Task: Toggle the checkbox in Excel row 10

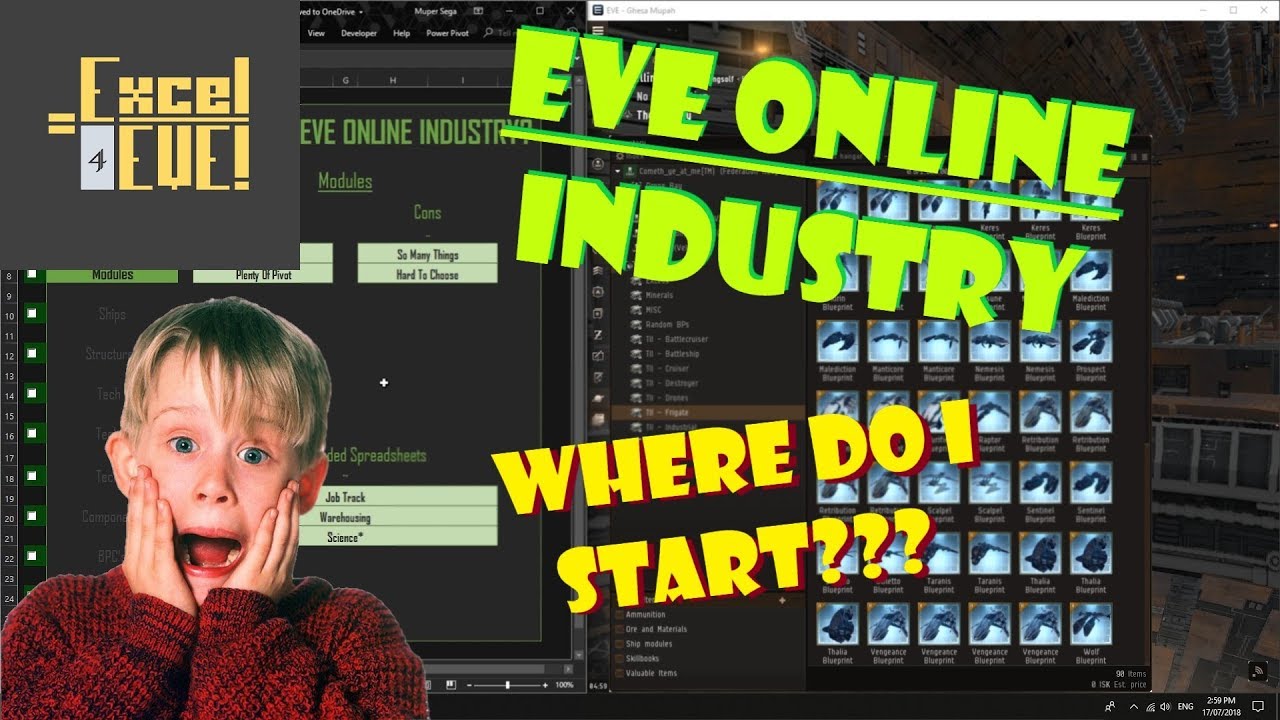Action: (33, 313)
